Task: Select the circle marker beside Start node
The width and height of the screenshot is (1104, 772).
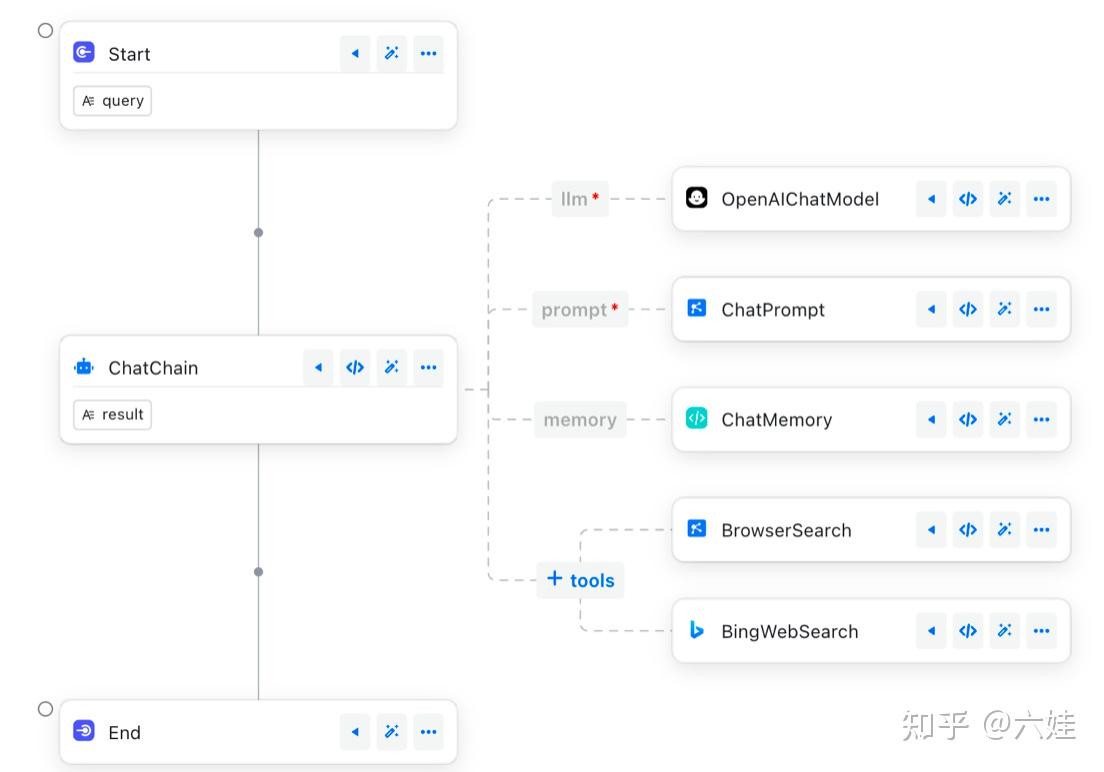Action: 45,30
